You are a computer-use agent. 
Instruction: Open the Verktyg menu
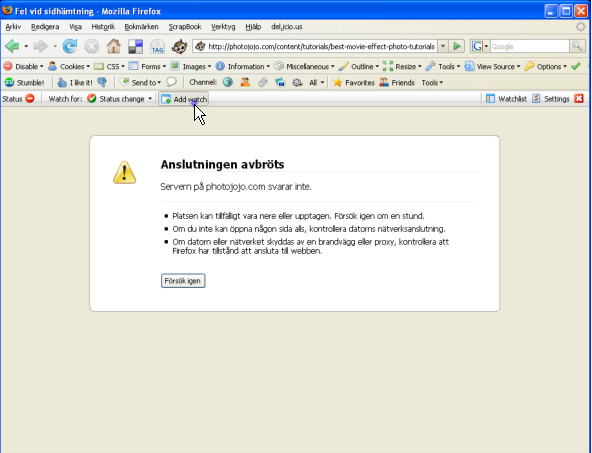pos(223,27)
